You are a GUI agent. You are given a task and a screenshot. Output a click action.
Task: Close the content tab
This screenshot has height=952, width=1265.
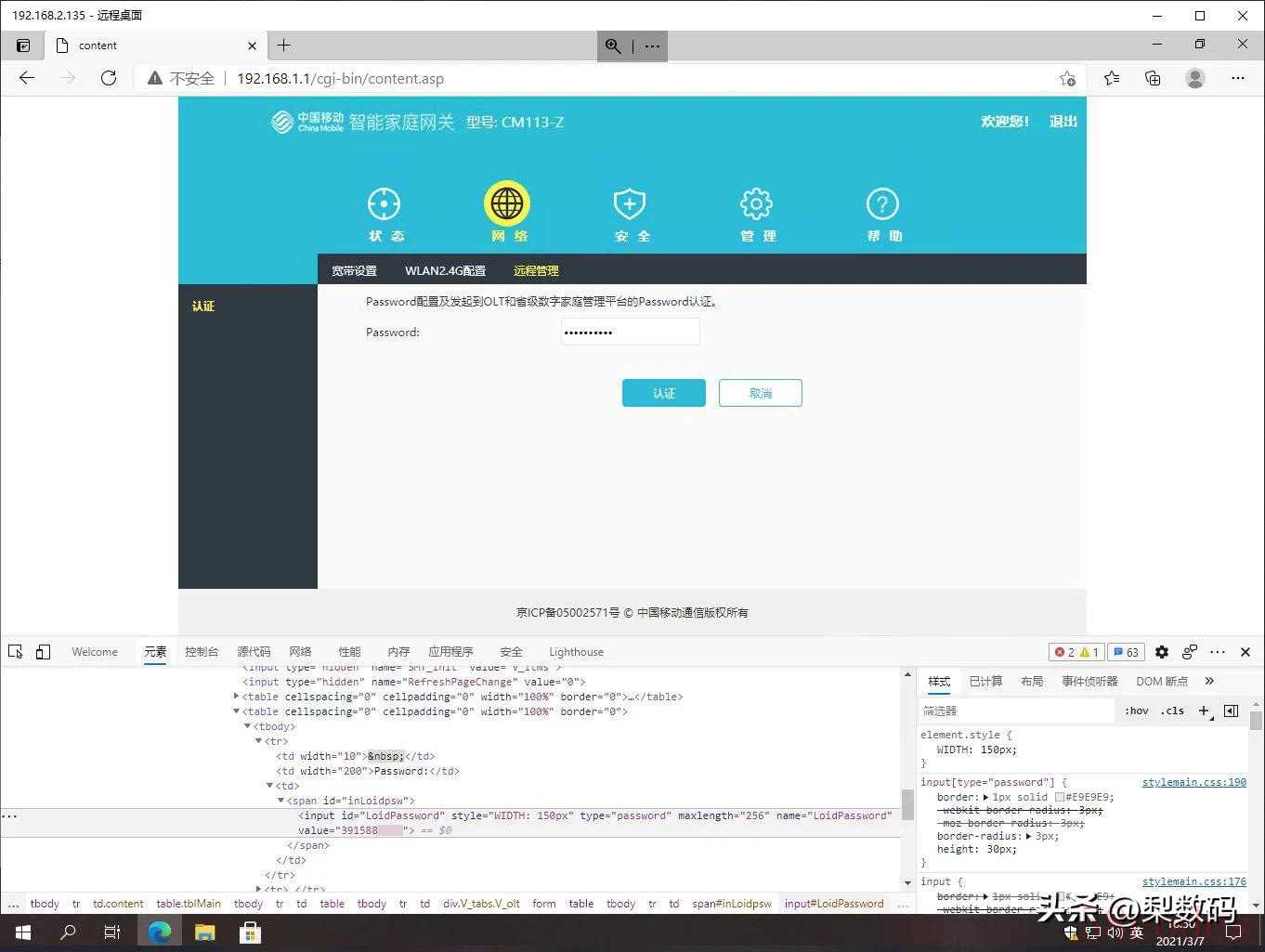252,46
